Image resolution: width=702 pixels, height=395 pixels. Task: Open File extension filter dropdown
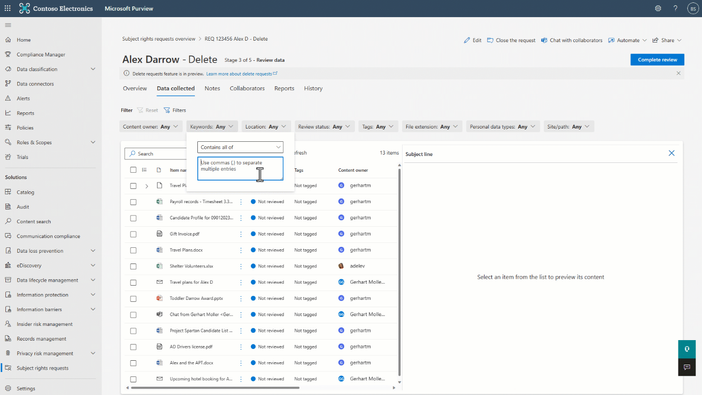click(x=432, y=127)
